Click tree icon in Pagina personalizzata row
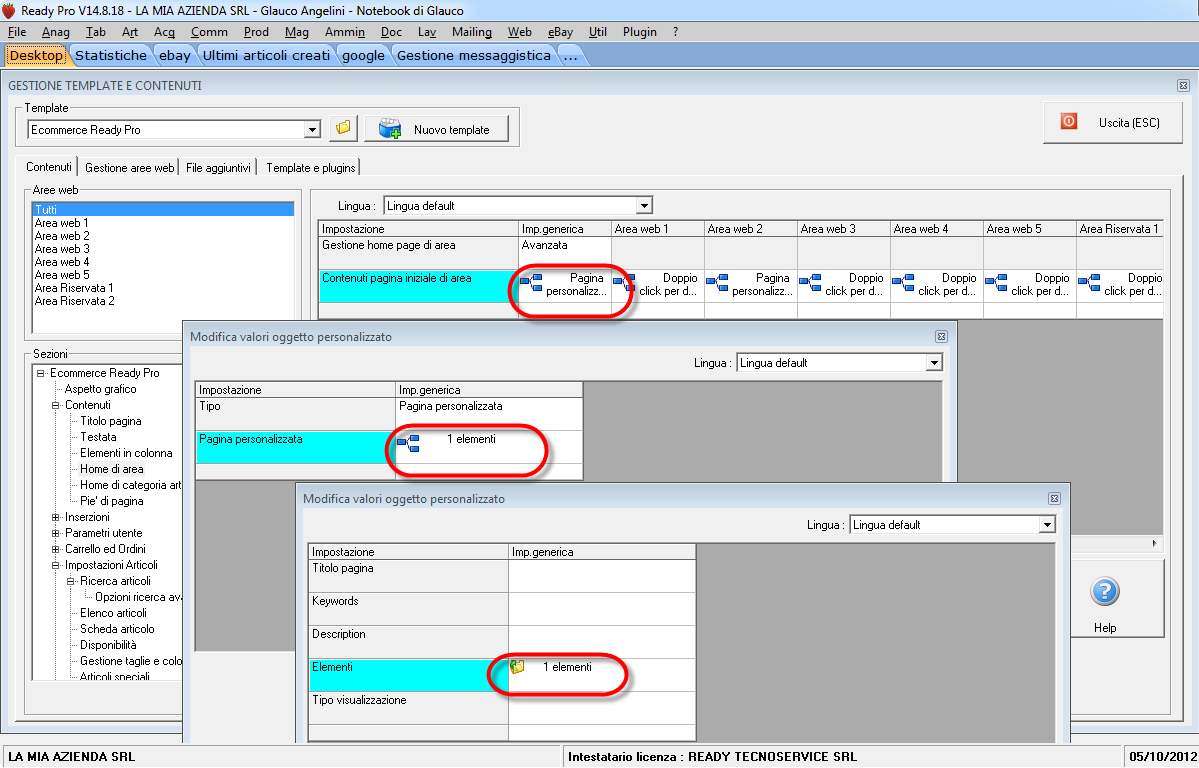Image resolution: width=1199 pixels, height=768 pixels. [x=408, y=443]
